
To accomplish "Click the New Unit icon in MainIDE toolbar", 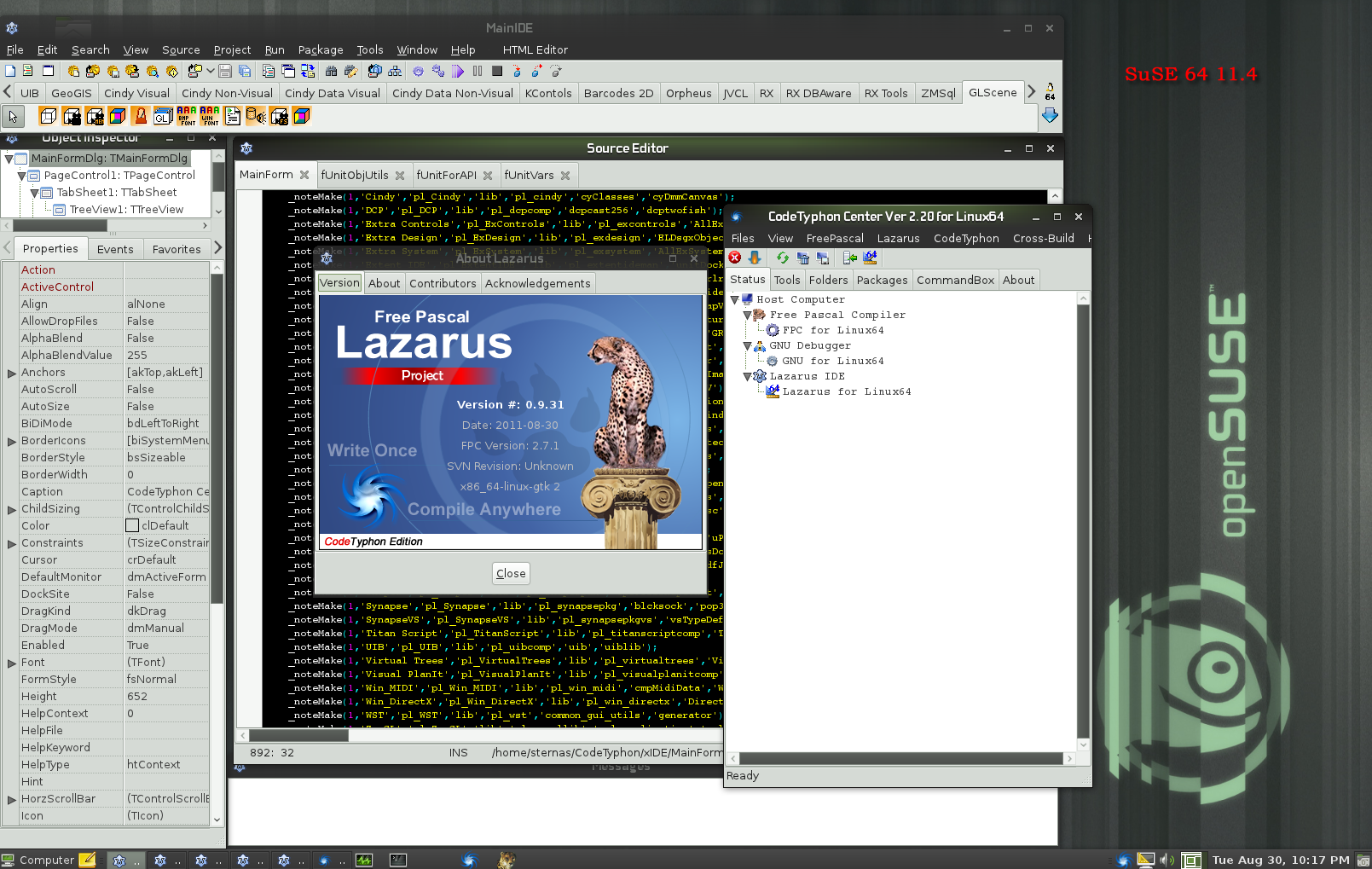I will (x=27, y=71).
